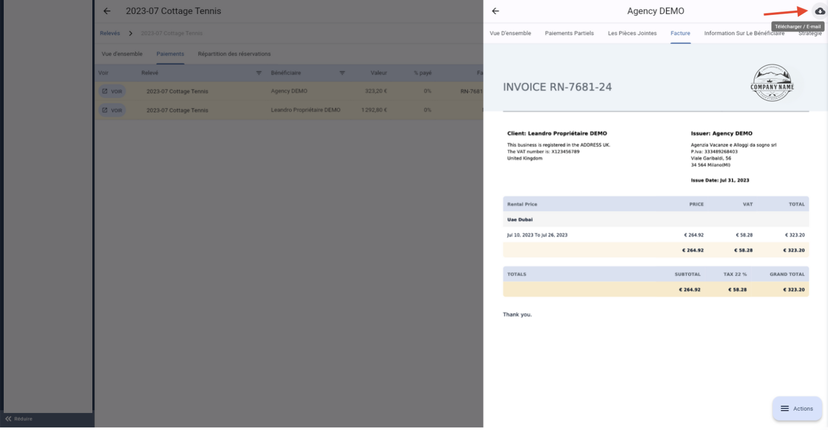This screenshot has width=828, height=430.
Task: Click the Valeur column header
Action: click(378, 73)
